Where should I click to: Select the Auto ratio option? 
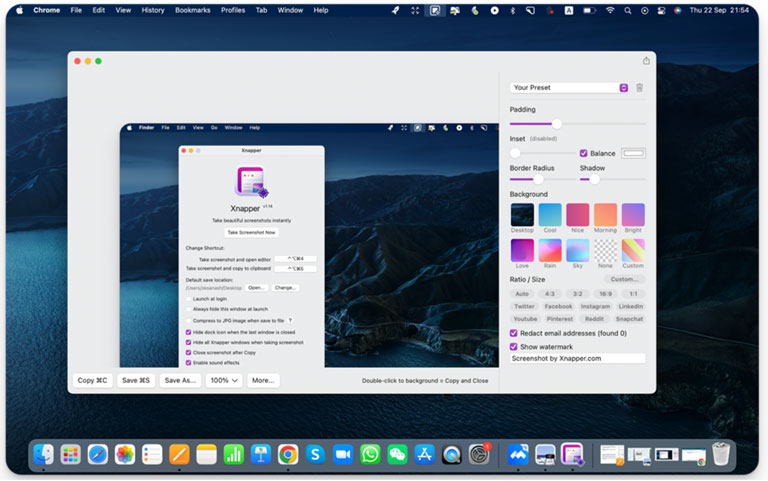click(x=522, y=294)
